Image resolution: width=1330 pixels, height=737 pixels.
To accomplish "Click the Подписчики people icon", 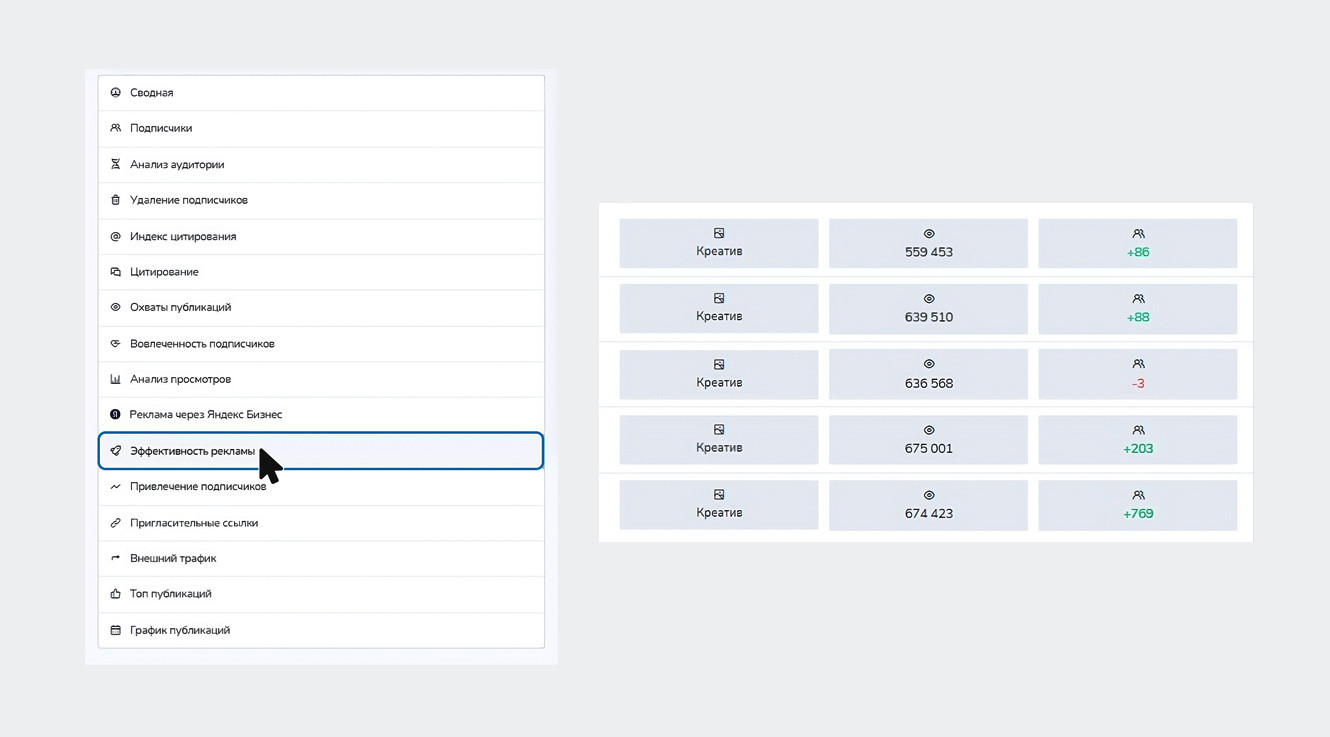I will [x=115, y=128].
